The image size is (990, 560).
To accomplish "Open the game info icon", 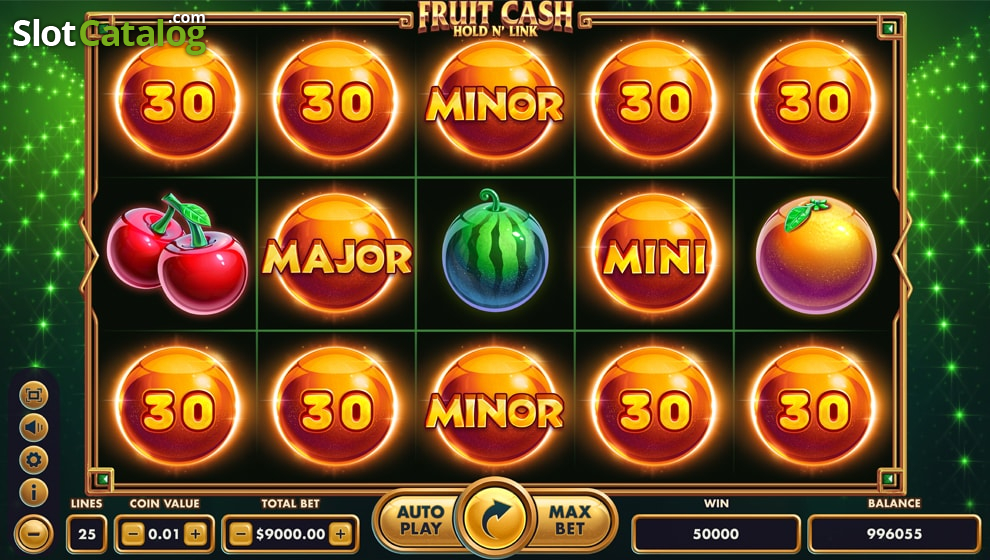I will click(33, 492).
